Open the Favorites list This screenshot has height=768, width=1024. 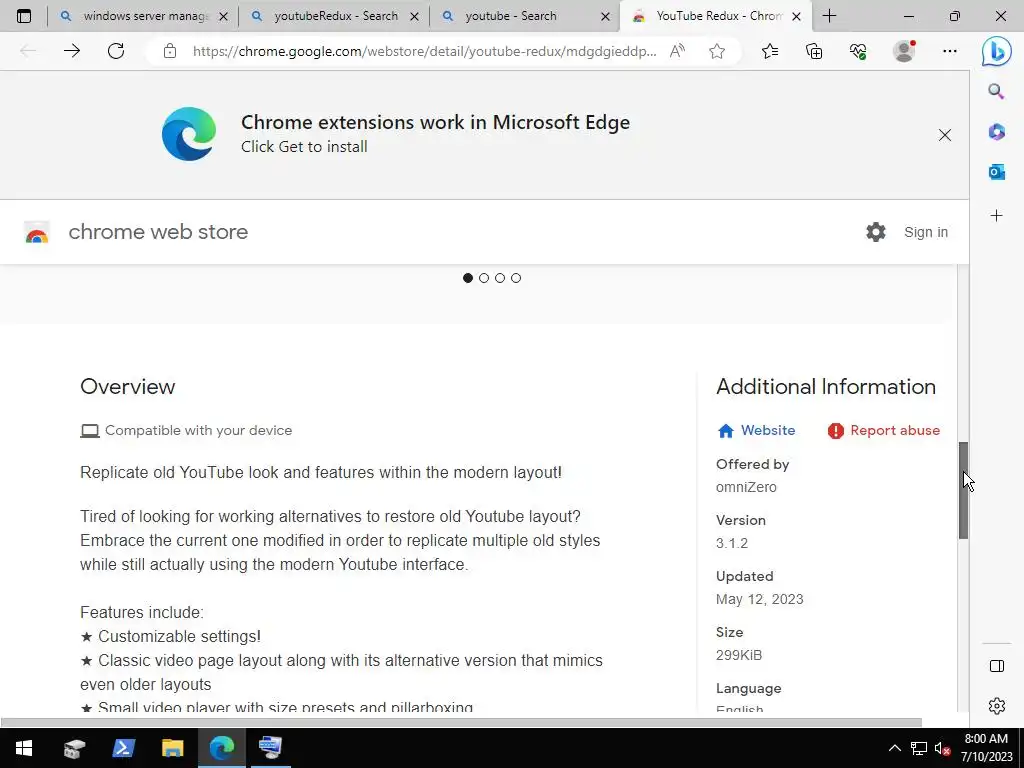click(770, 51)
